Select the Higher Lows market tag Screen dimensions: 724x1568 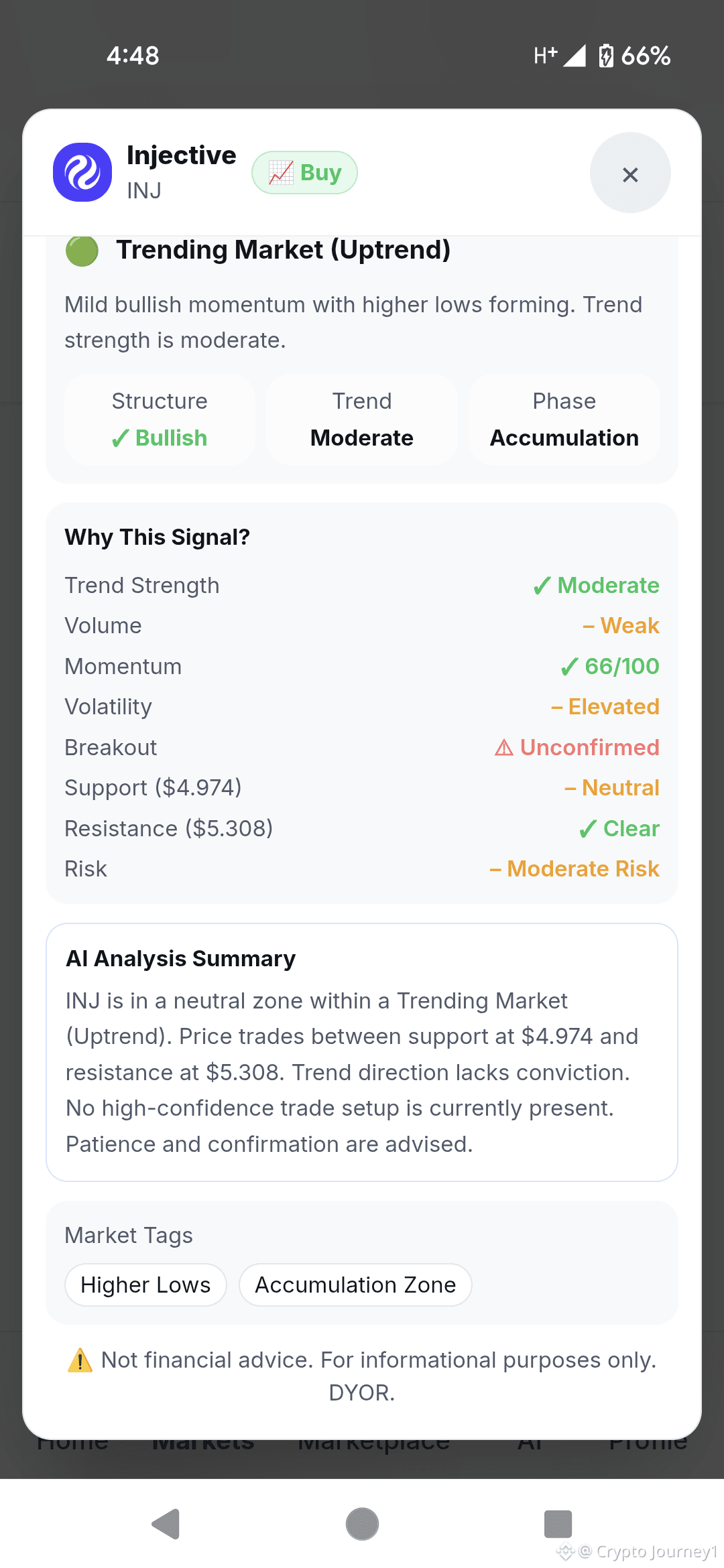(x=145, y=1285)
